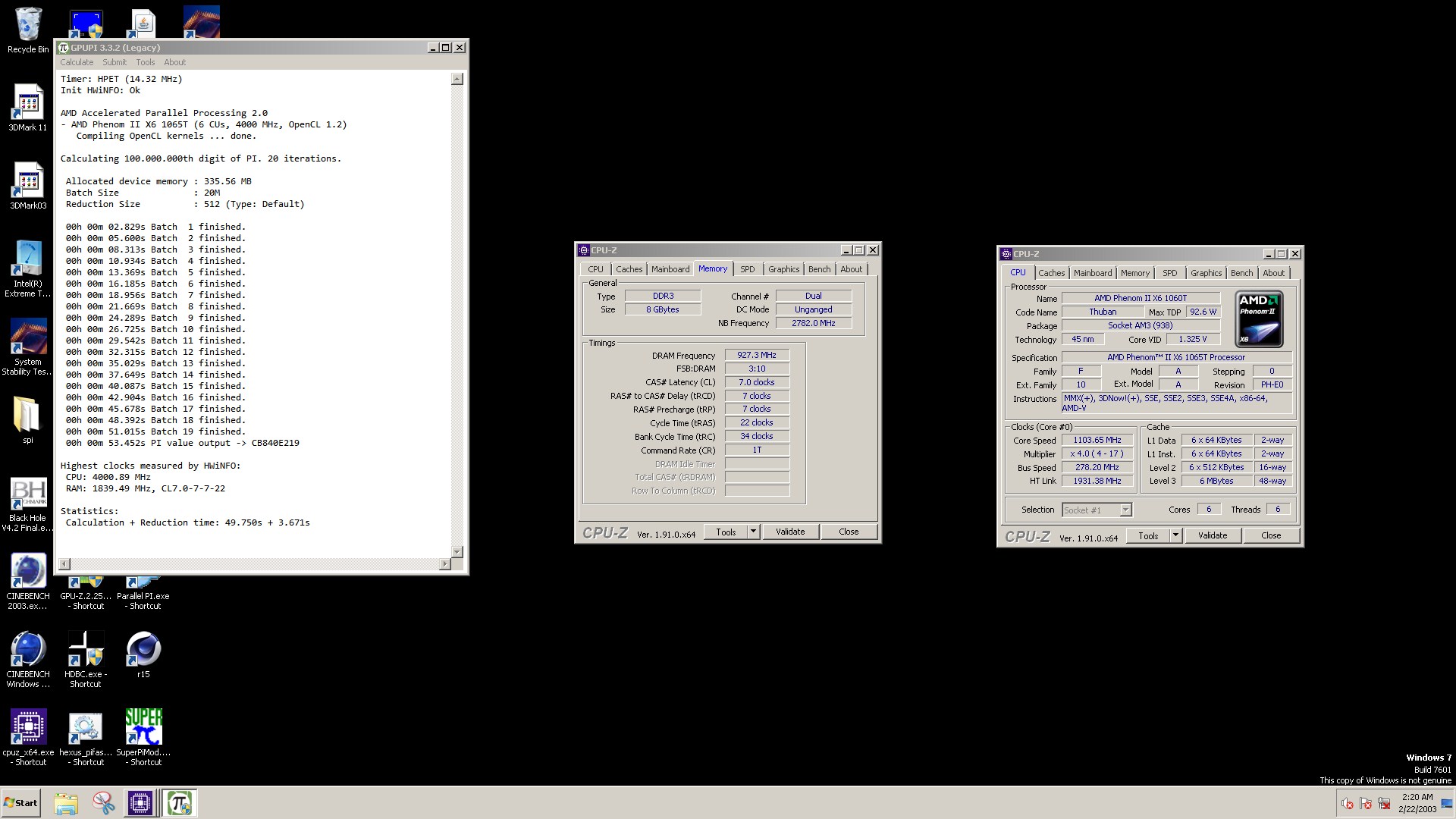Click the DRAM Frequency value 927.3 MHz
This screenshot has height=819, width=1456.
(757, 355)
